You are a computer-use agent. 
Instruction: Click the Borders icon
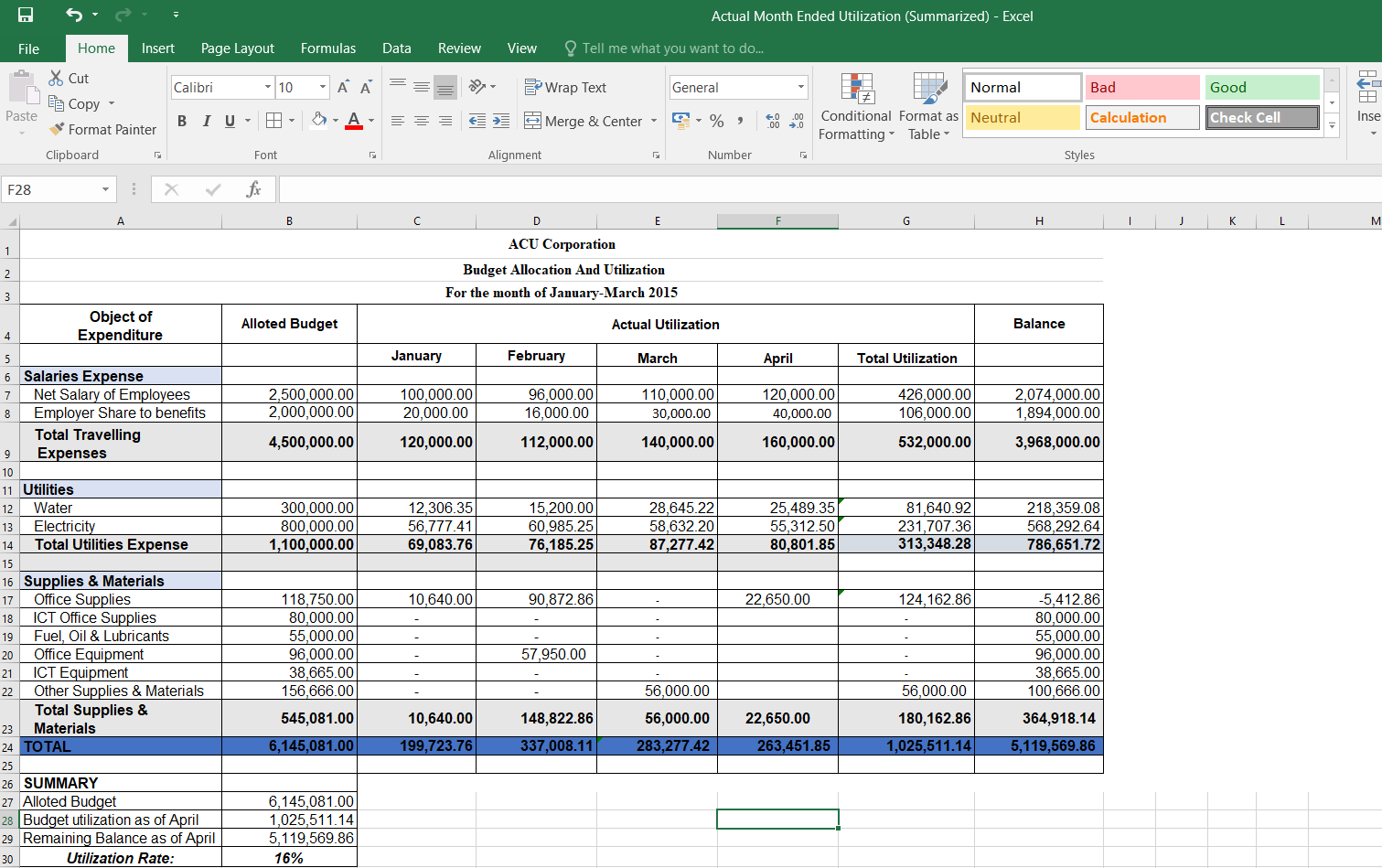(273, 121)
